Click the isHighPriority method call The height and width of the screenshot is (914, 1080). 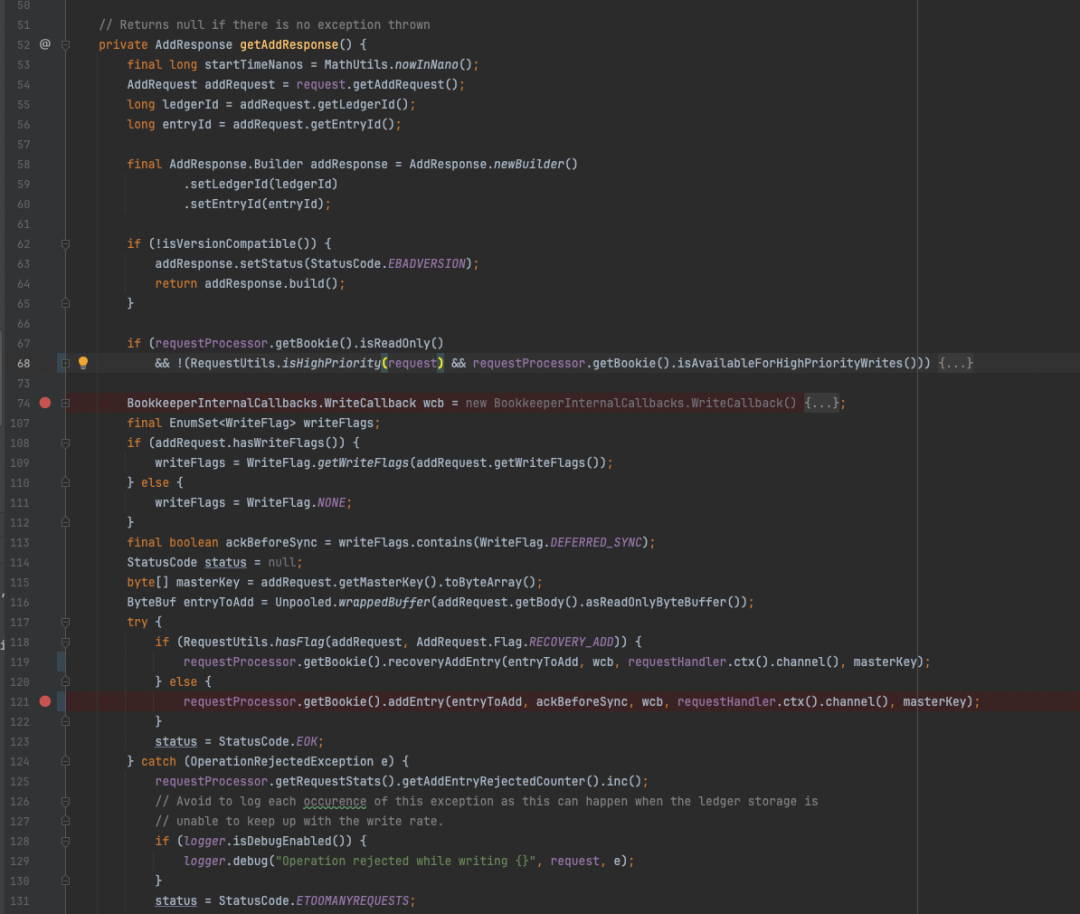pos(331,363)
